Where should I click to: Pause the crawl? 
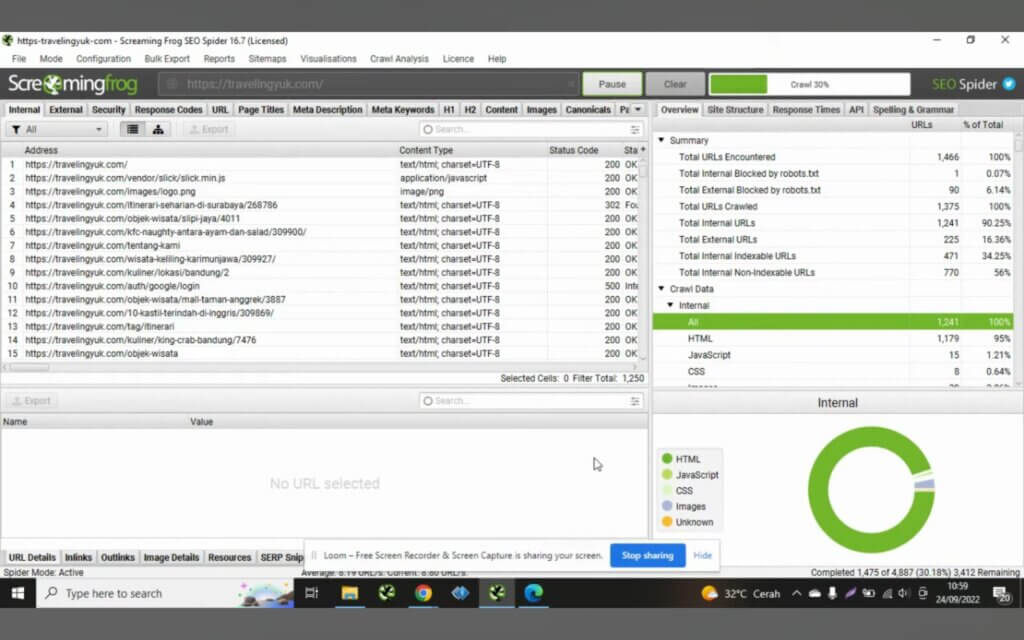[x=612, y=84]
